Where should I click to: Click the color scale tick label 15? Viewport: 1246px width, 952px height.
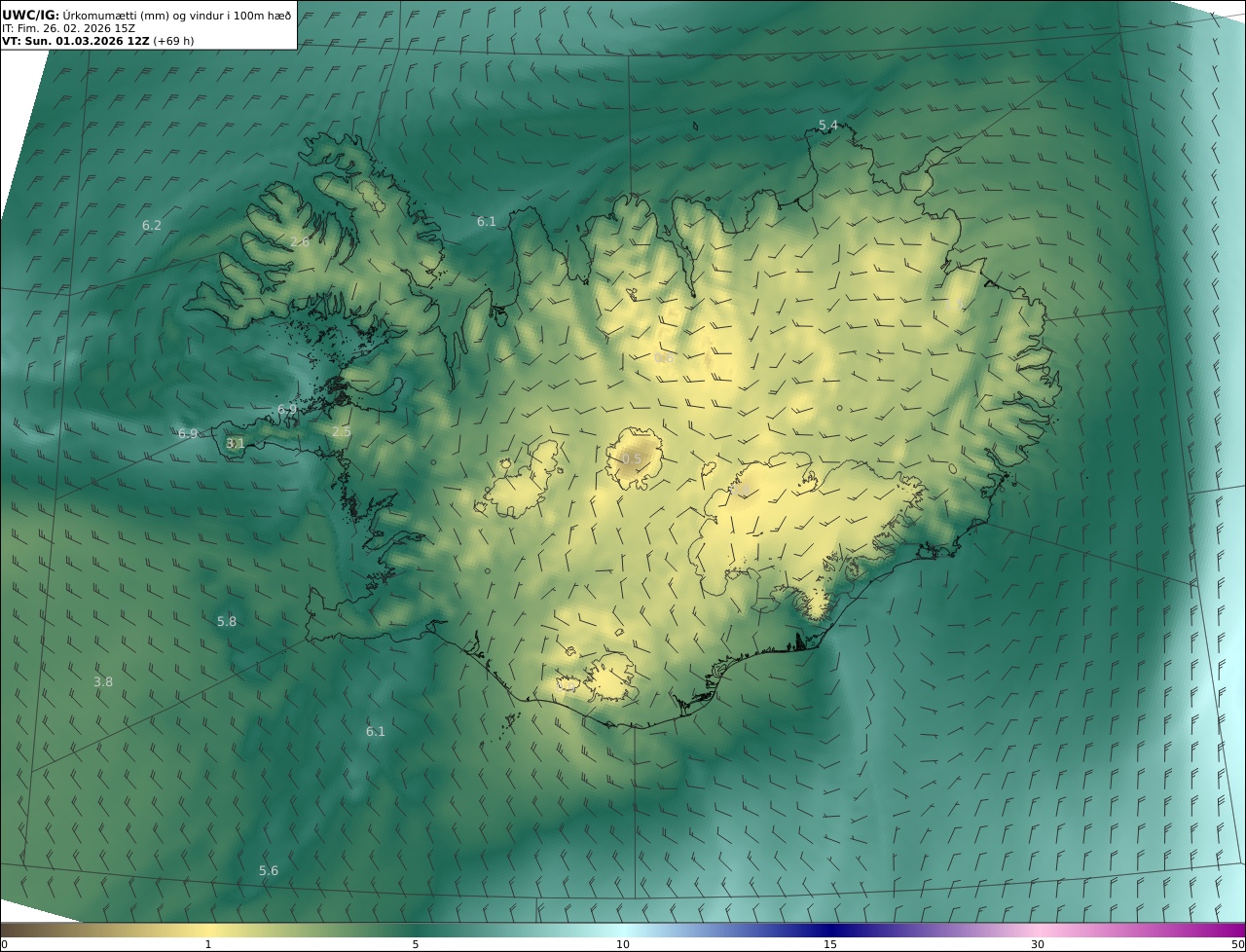click(830, 944)
